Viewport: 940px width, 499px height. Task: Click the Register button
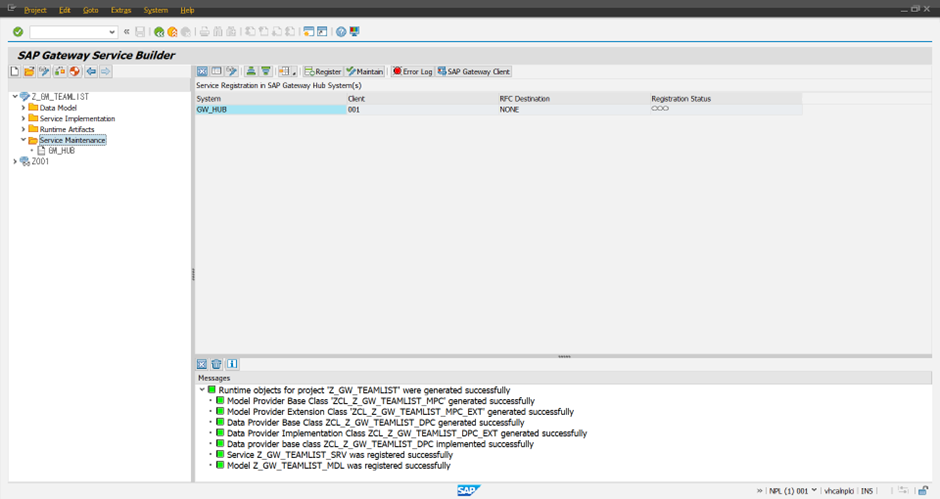coord(323,71)
